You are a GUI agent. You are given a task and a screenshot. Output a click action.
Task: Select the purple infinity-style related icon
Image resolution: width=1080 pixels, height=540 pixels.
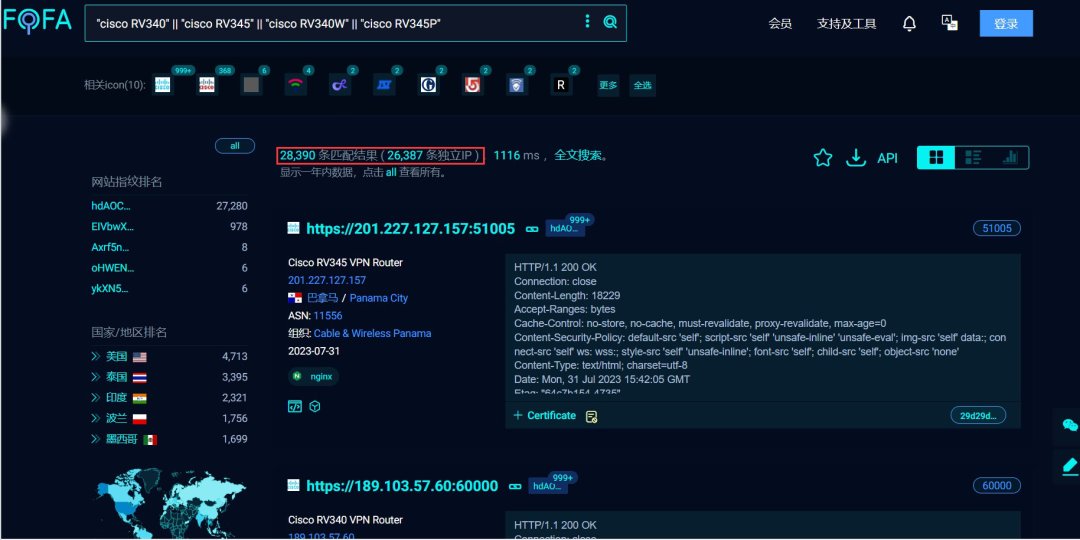coord(340,85)
